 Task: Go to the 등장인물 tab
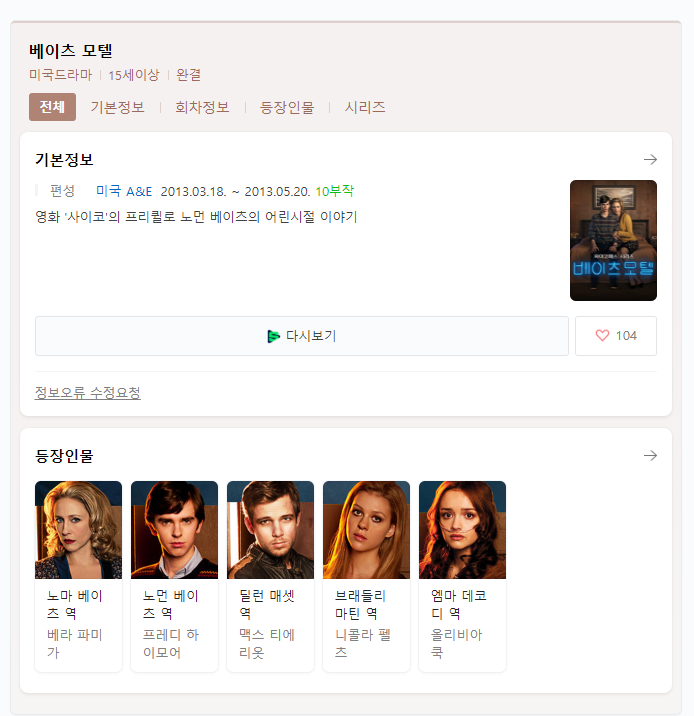pyautogui.click(x=287, y=107)
